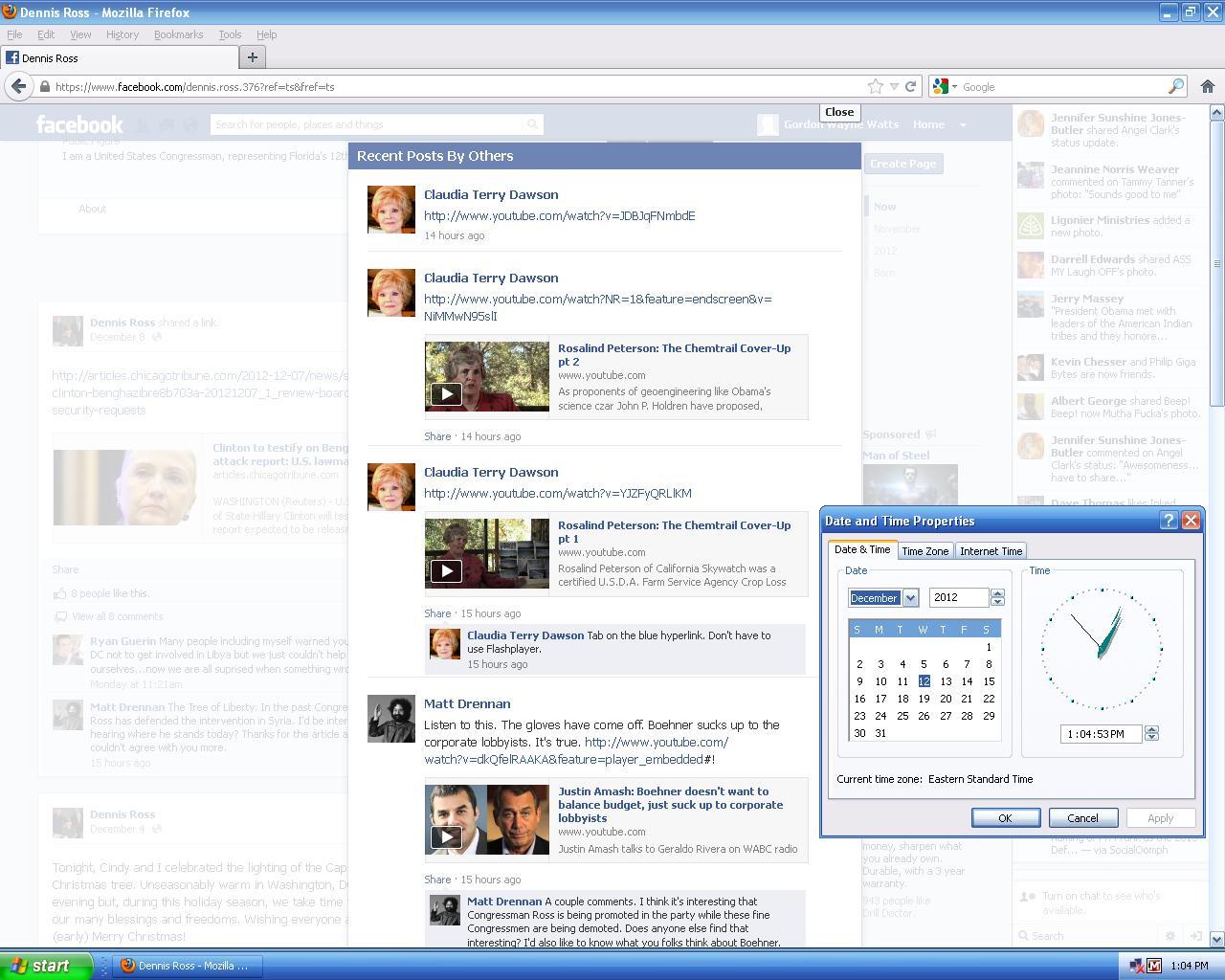Viewport: 1225px width, 980px height.
Task: Click the chat Search field at bottom right
Action: (x=1089, y=936)
